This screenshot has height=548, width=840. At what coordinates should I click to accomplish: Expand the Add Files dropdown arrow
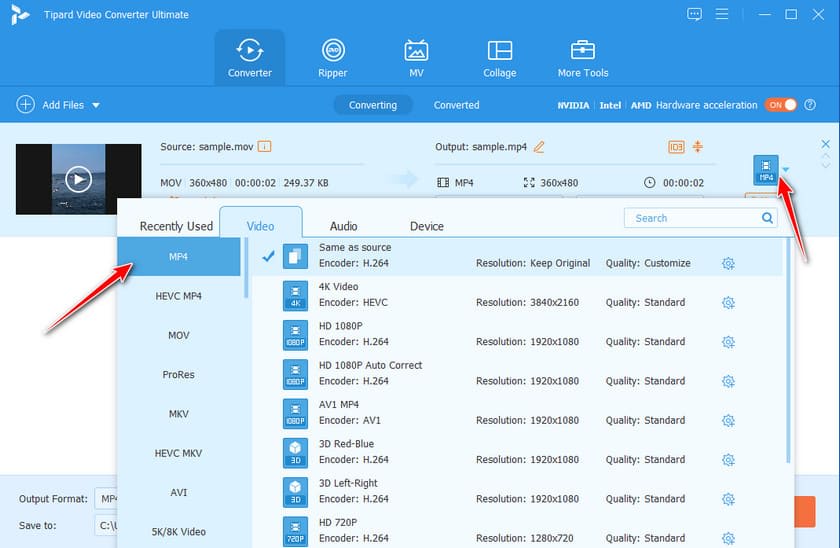(x=96, y=105)
